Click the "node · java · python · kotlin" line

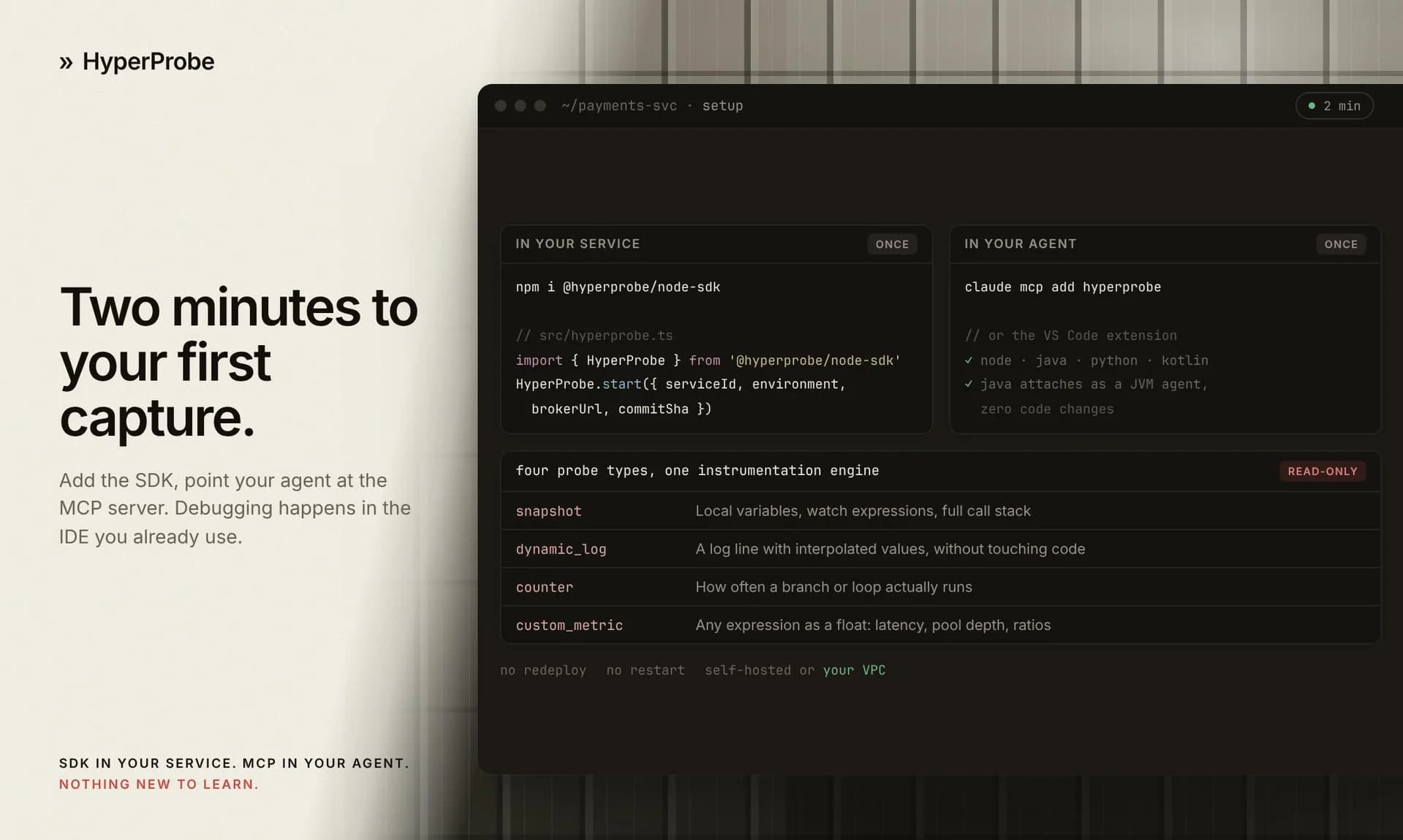pyautogui.click(x=1094, y=360)
